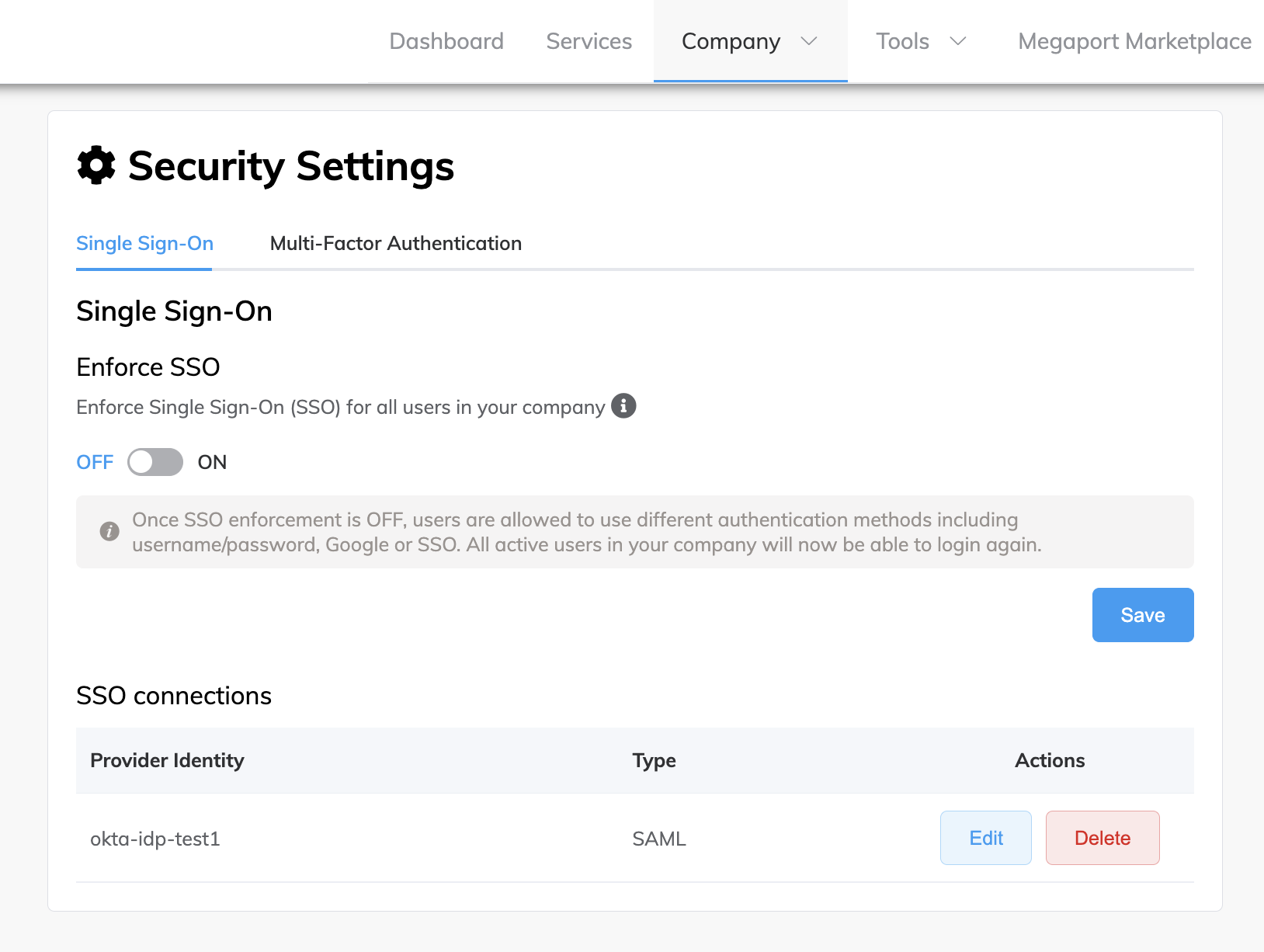Delete the okta-idp-test1 connection

pyautogui.click(x=1103, y=838)
